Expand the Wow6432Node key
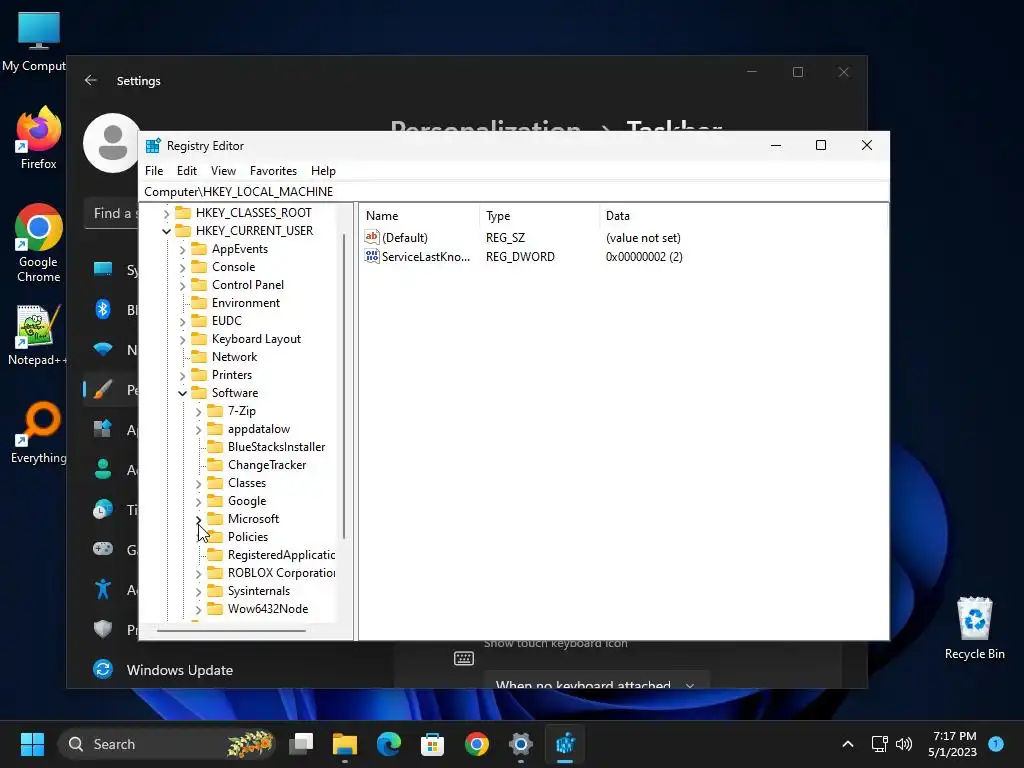The width and height of the screenshot is (1024, 768). click(199, 609)
